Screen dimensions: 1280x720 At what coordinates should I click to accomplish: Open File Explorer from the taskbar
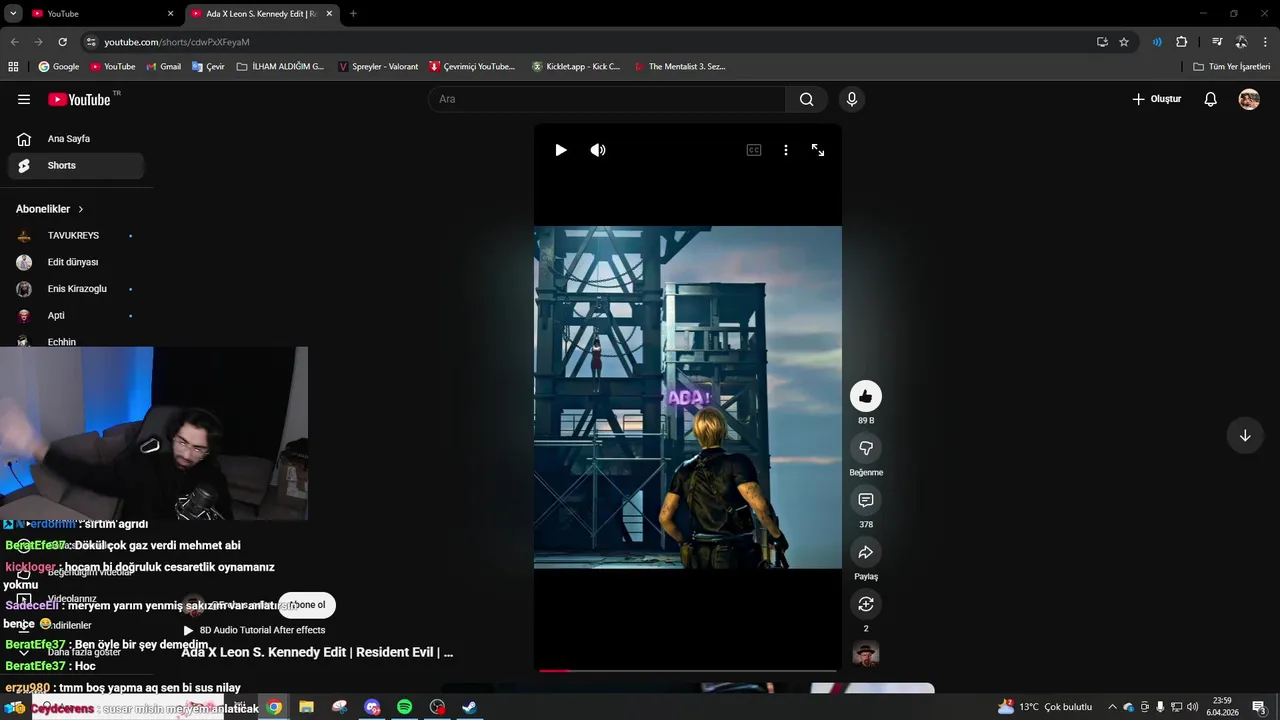point(307,707)
